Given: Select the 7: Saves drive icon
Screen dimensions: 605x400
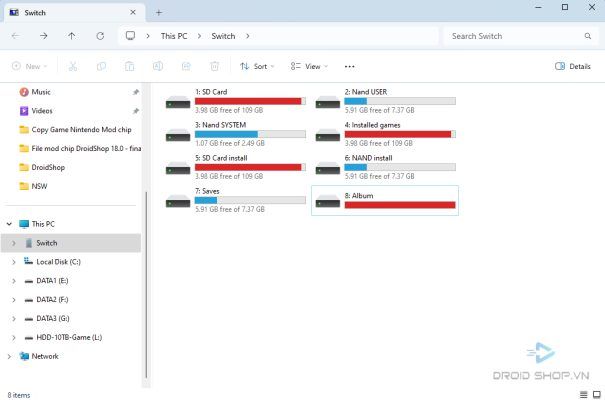Looking at the screenshot, I should (178, 202).
